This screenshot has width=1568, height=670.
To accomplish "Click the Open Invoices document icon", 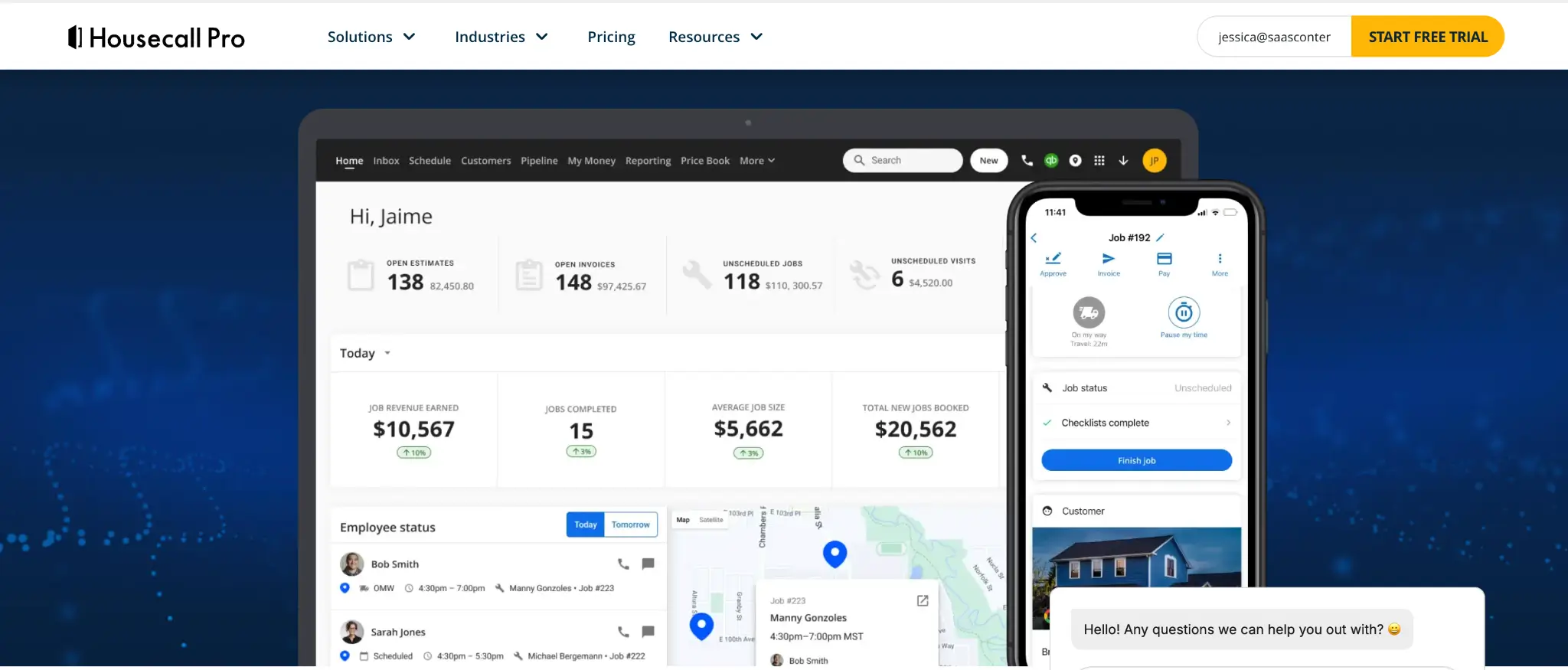I will 528,275.
